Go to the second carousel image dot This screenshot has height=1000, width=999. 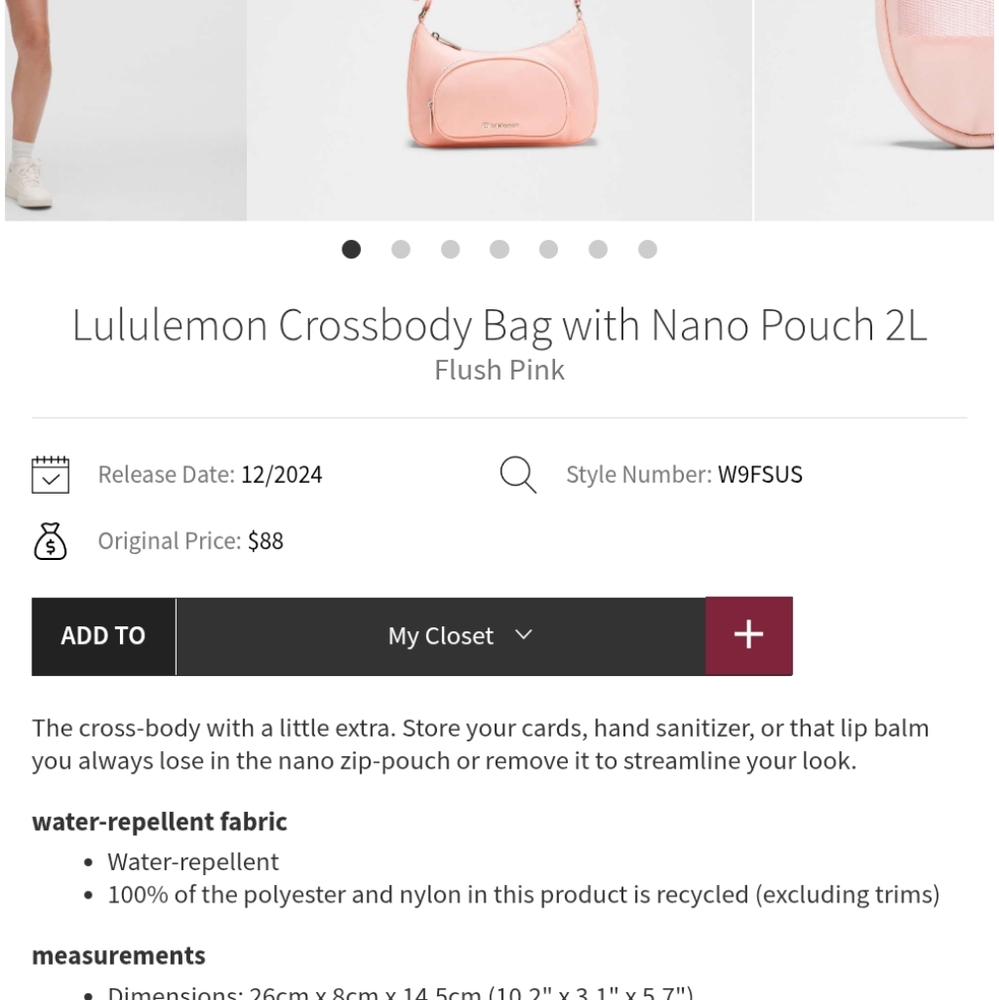click(401, 249)
